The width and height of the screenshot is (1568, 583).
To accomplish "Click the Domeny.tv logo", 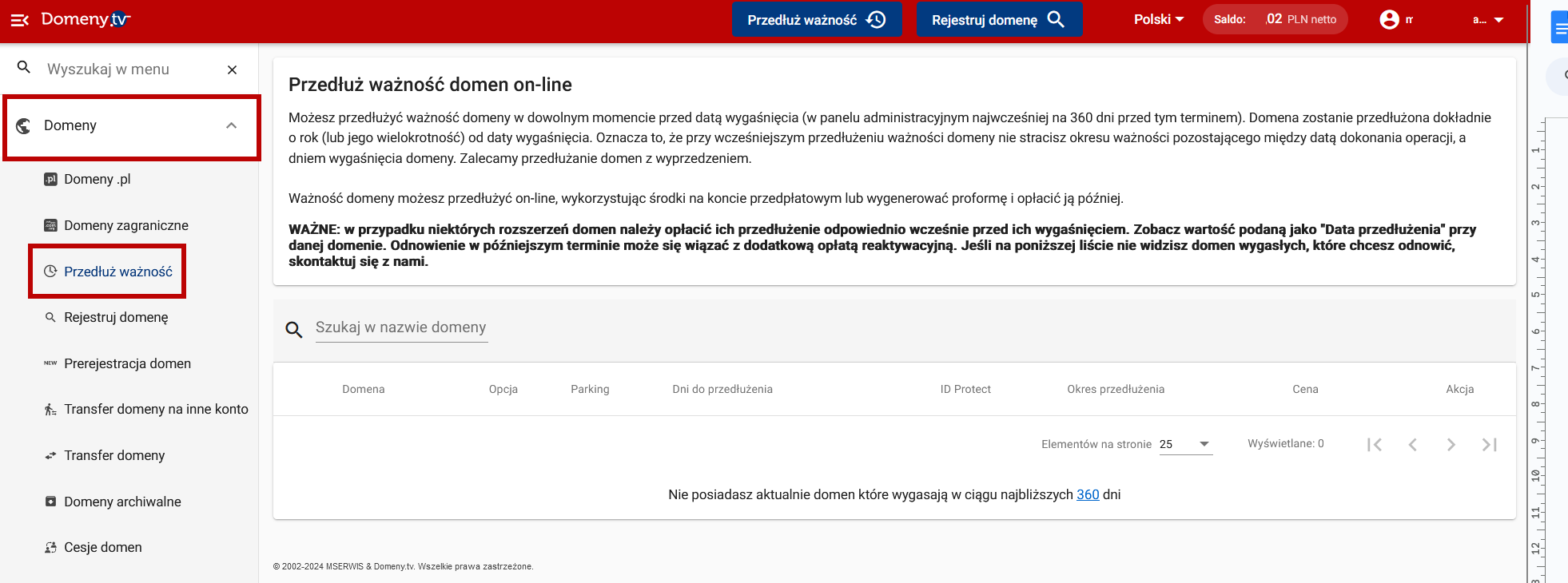I will click(86, 19).
